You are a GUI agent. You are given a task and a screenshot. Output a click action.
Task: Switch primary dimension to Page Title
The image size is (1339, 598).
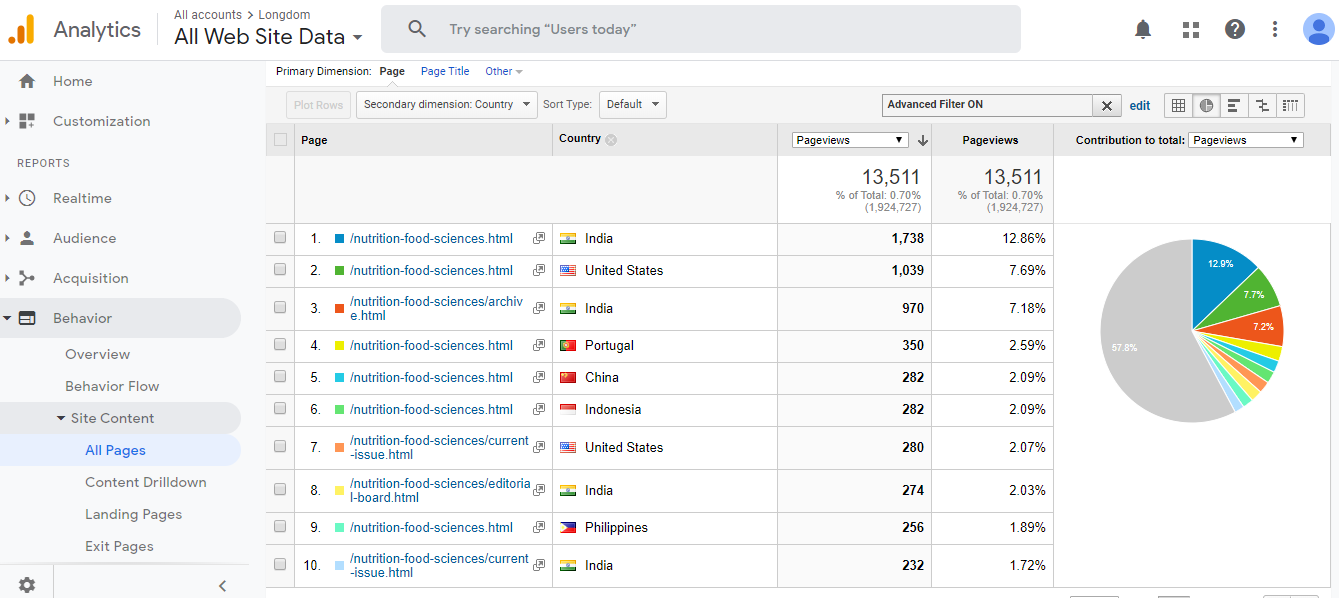tap(445, 72)
